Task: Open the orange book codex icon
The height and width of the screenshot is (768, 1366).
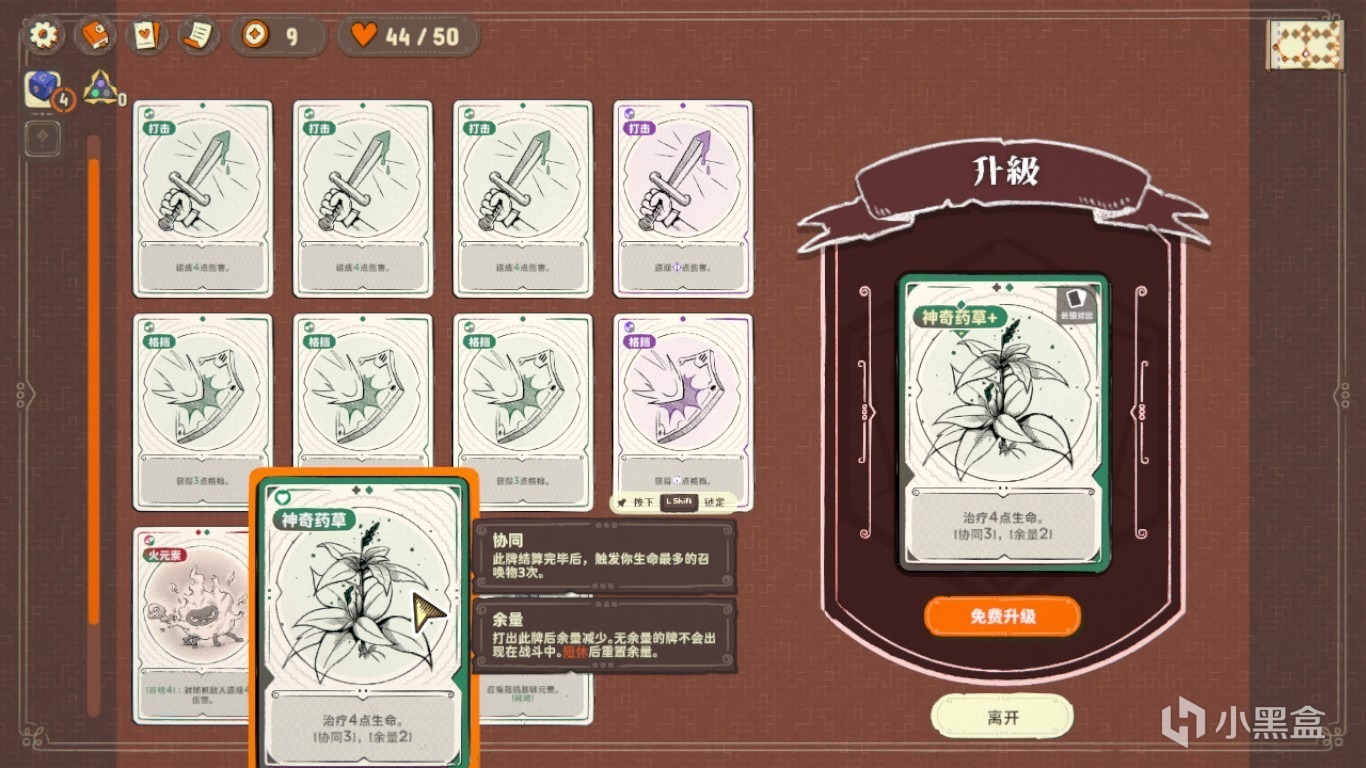Action: [x=96, y=36]
